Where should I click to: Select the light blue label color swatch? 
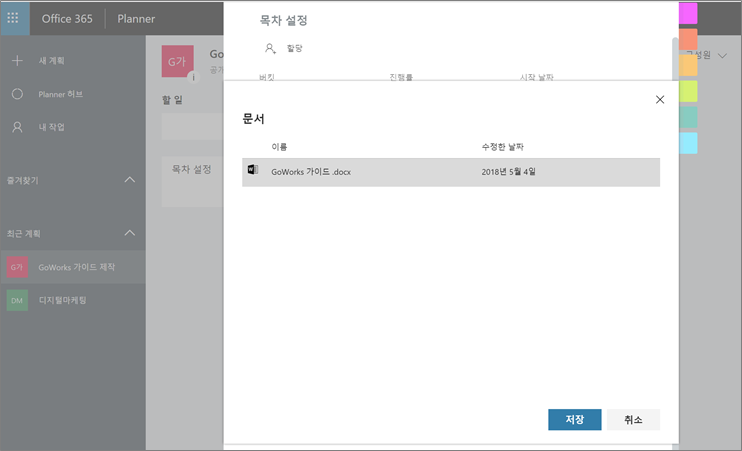[x=688, y=143]
